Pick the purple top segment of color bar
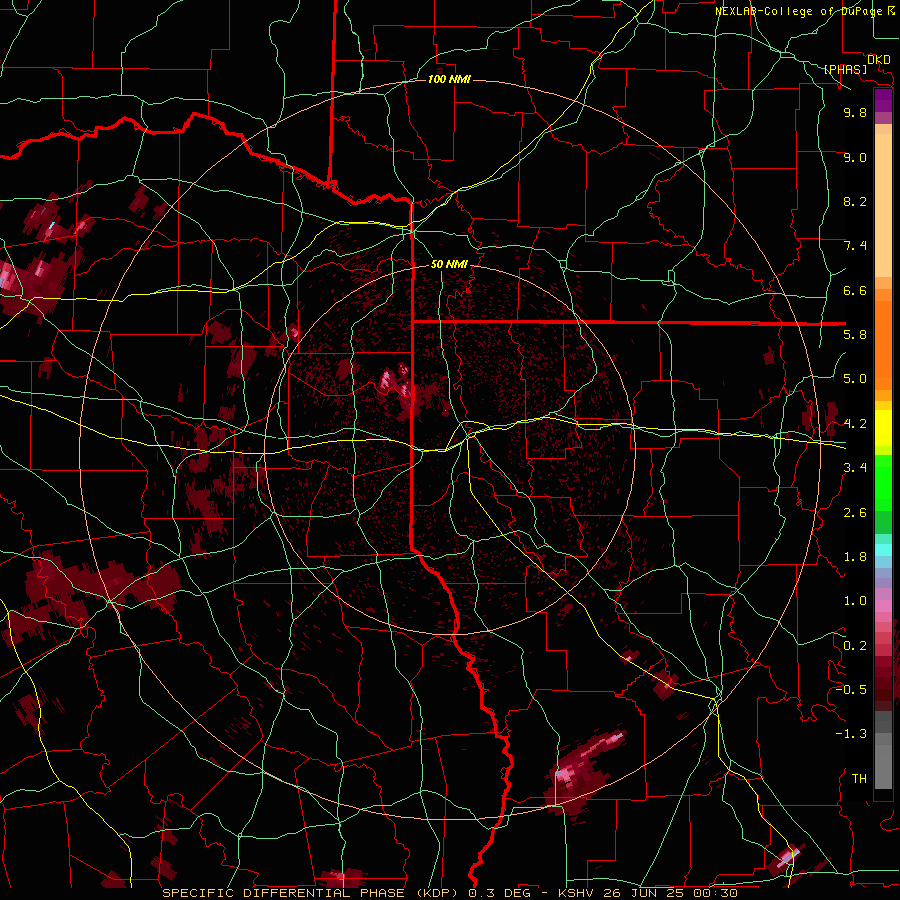 (883, 100)
